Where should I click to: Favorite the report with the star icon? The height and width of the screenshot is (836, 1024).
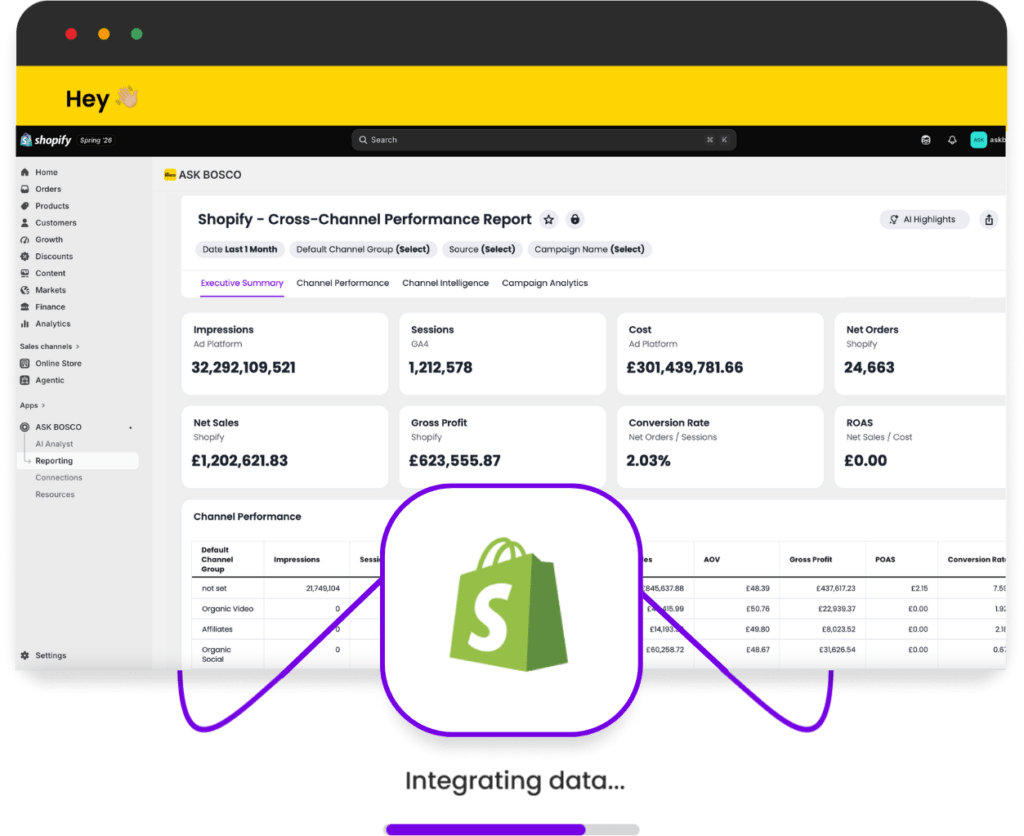(549, 219)
